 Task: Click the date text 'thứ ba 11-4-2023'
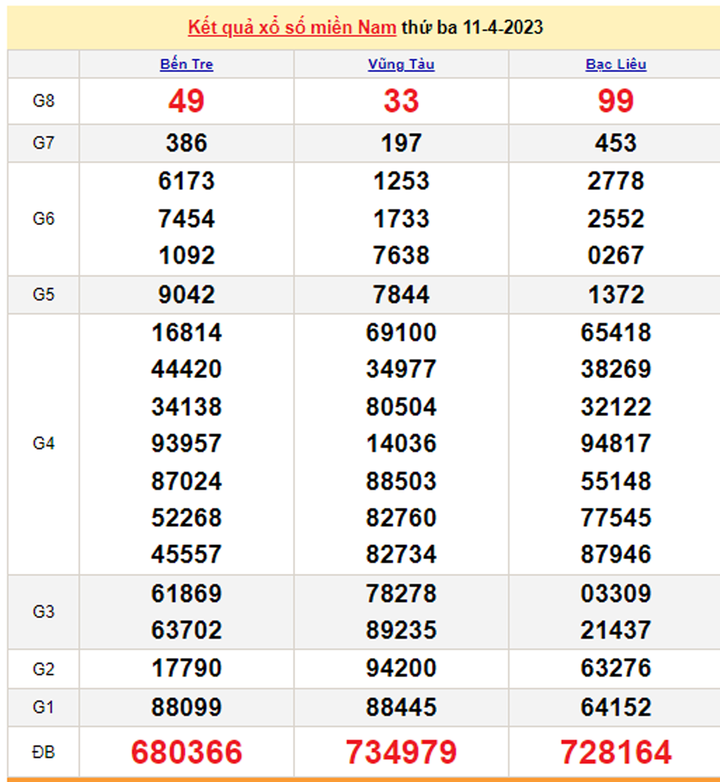472,27
